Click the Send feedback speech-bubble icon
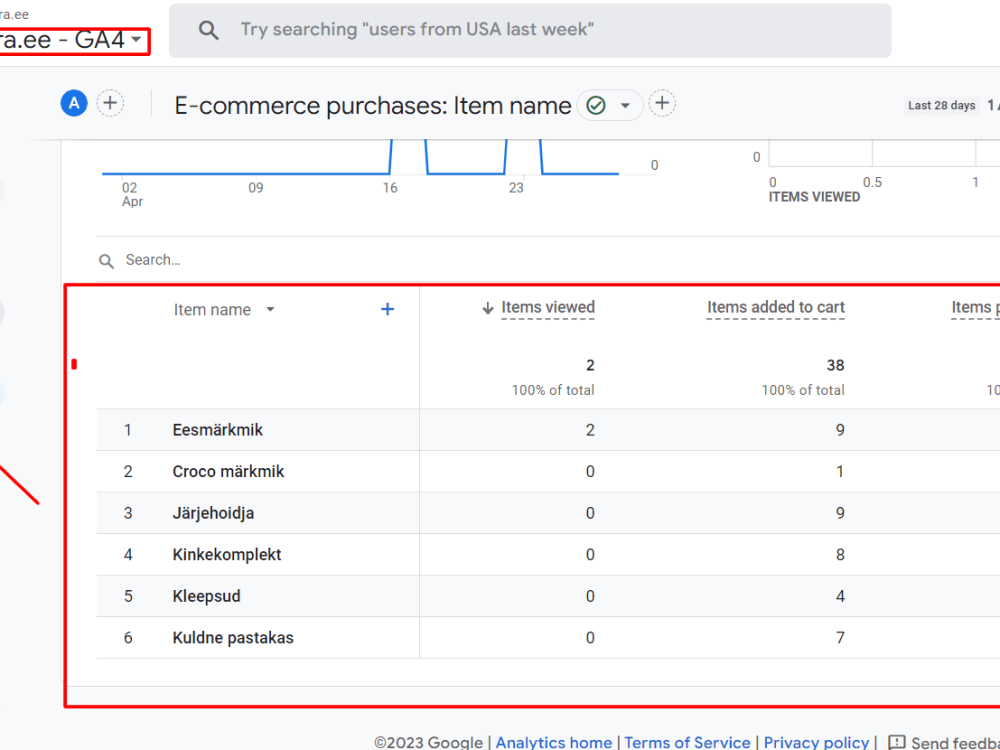 point(897,743)
